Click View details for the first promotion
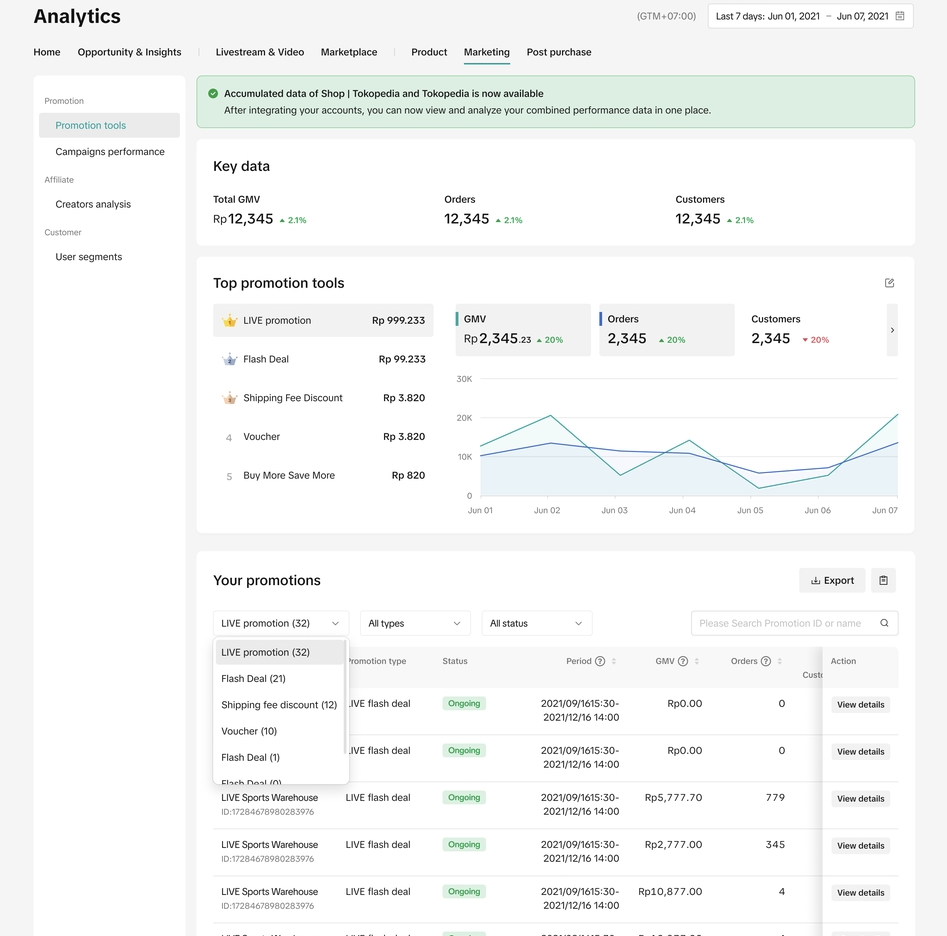 click(x=860, y=705)
